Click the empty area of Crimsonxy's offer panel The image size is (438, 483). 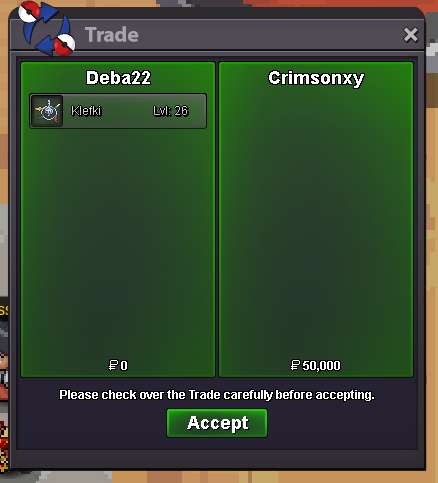click(x=316, y=223)
